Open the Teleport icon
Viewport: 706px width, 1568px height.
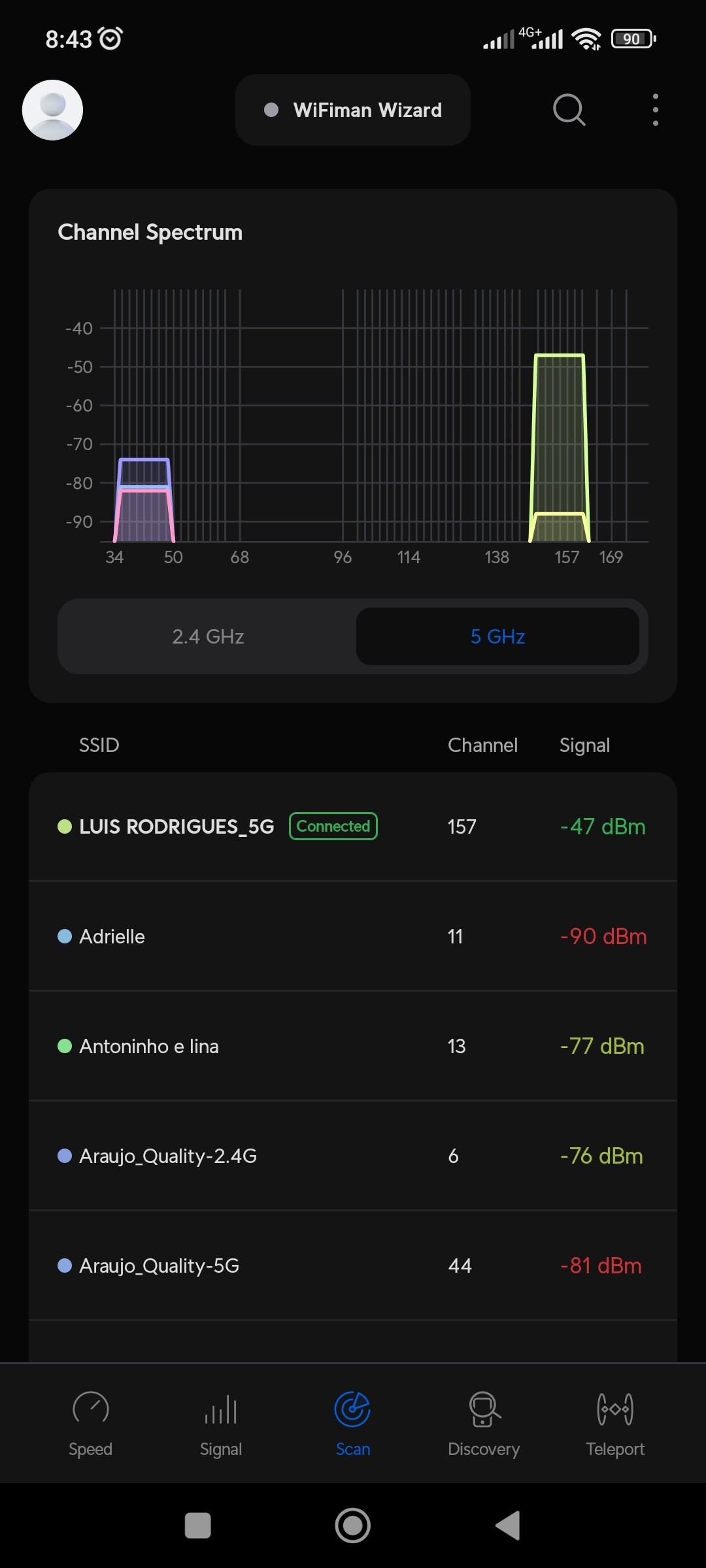615,1409
